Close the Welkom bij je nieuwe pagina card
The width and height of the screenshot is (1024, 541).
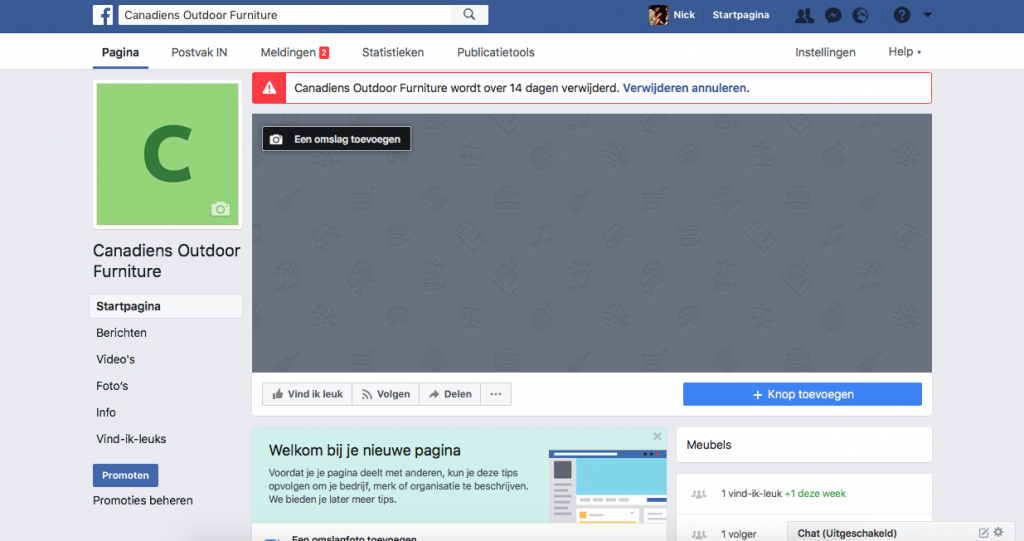[657, 436]
